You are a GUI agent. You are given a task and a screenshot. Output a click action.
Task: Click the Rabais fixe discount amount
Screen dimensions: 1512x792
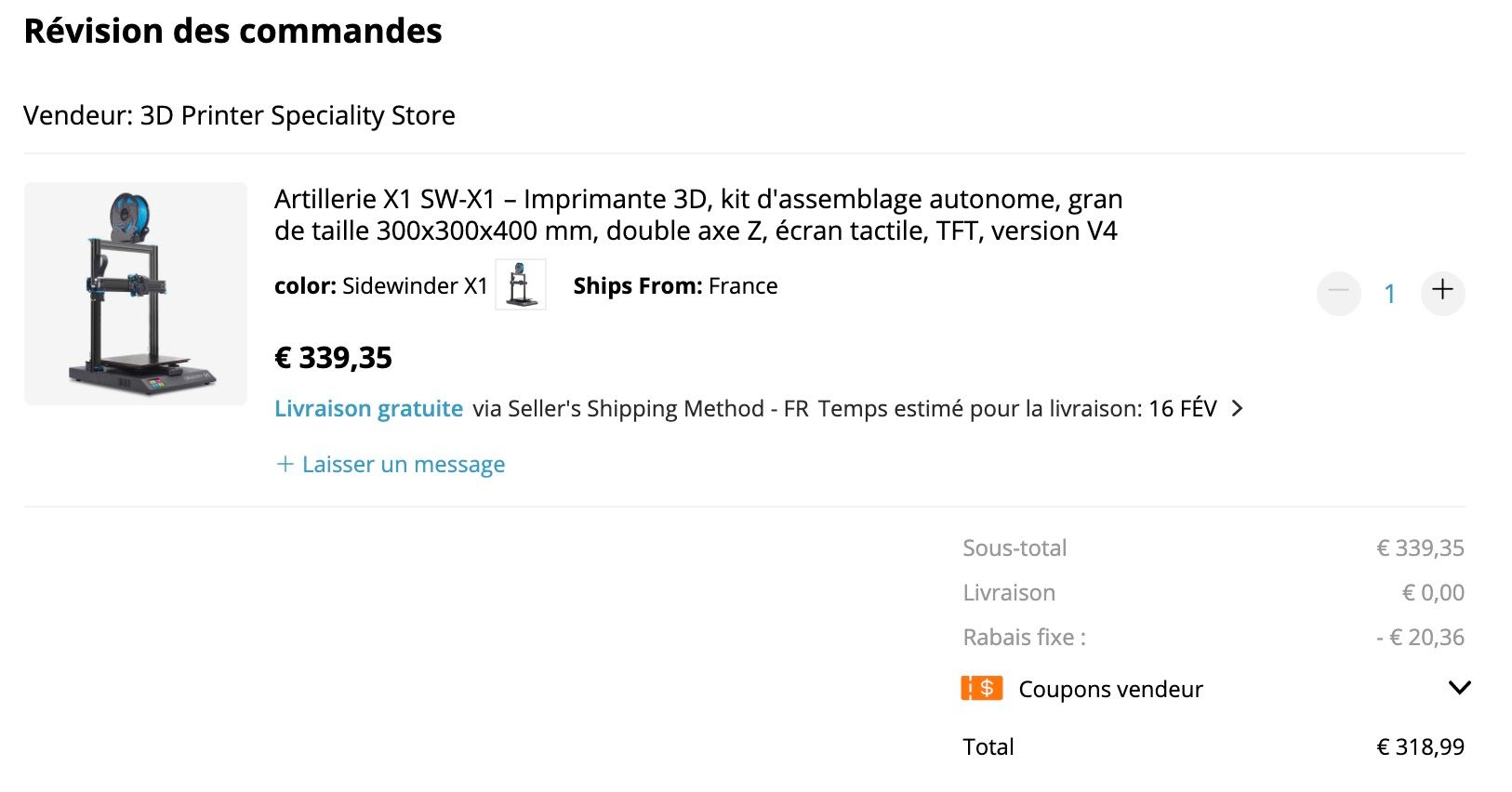point(1420,638)
